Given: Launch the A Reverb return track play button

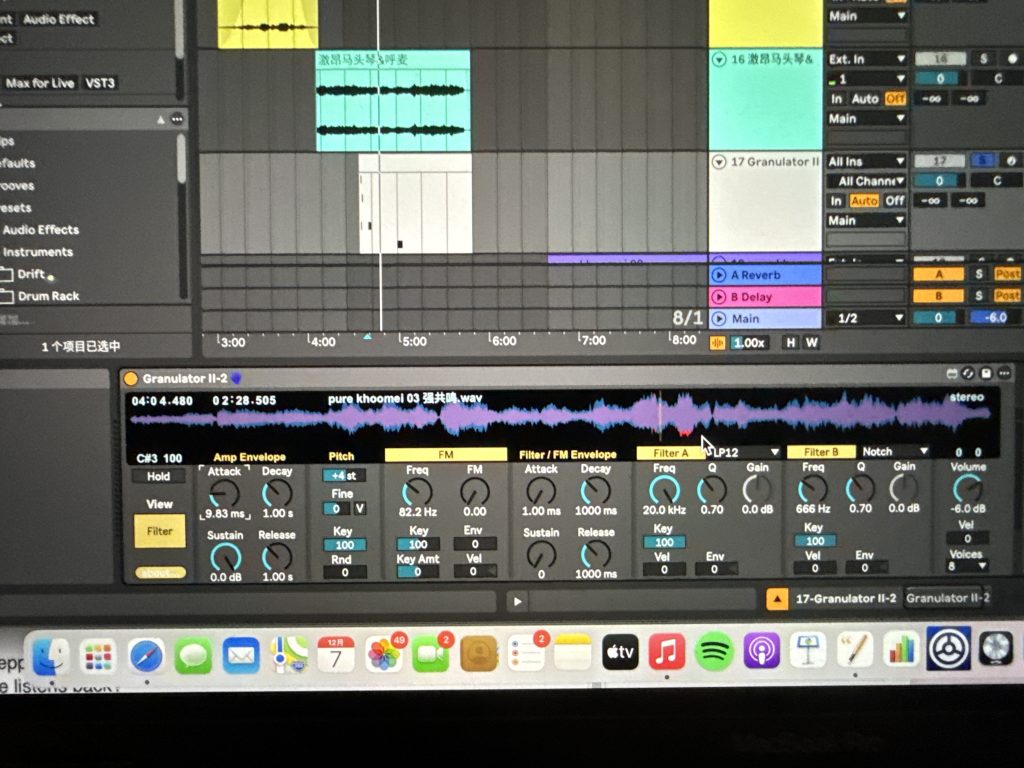Looking at the screenshot, I should (x=718, y=275).
